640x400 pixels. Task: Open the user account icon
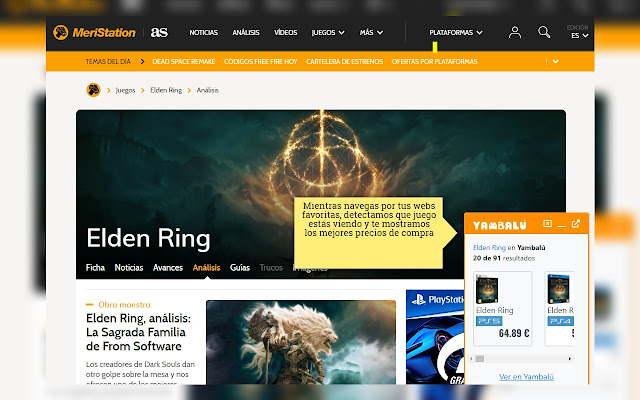[x=515, y=32]
